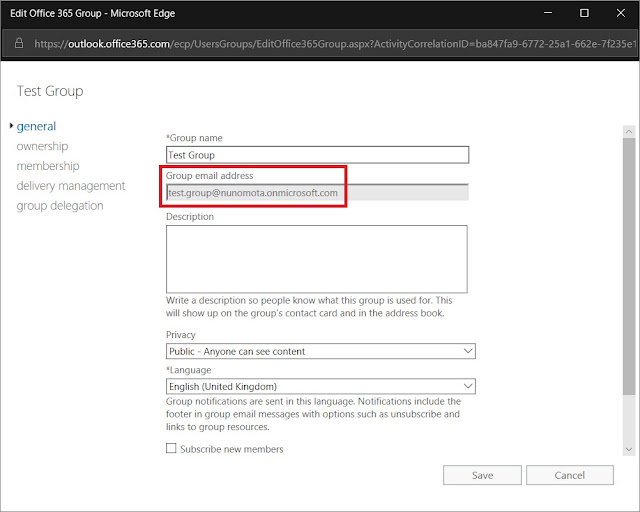
Task: Click the *Group name label
Action: (x=194, y=138)
